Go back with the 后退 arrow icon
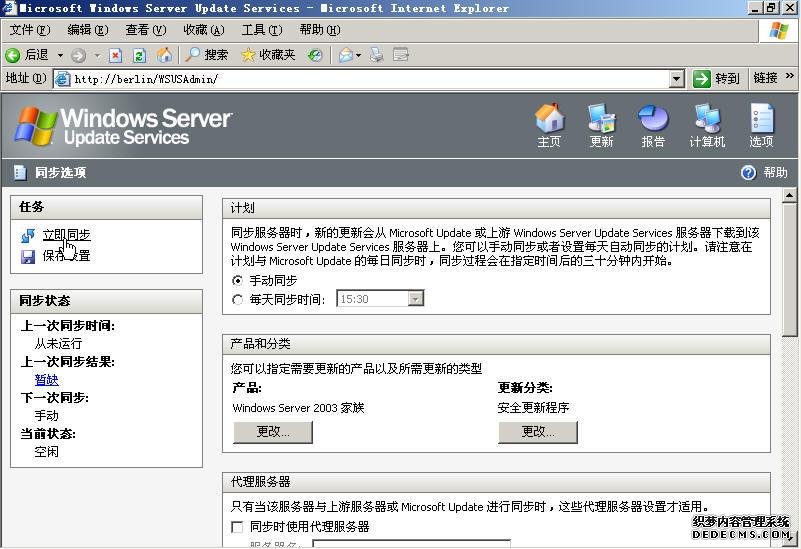Screen dimensions: 801x549 tap(13, 55)
